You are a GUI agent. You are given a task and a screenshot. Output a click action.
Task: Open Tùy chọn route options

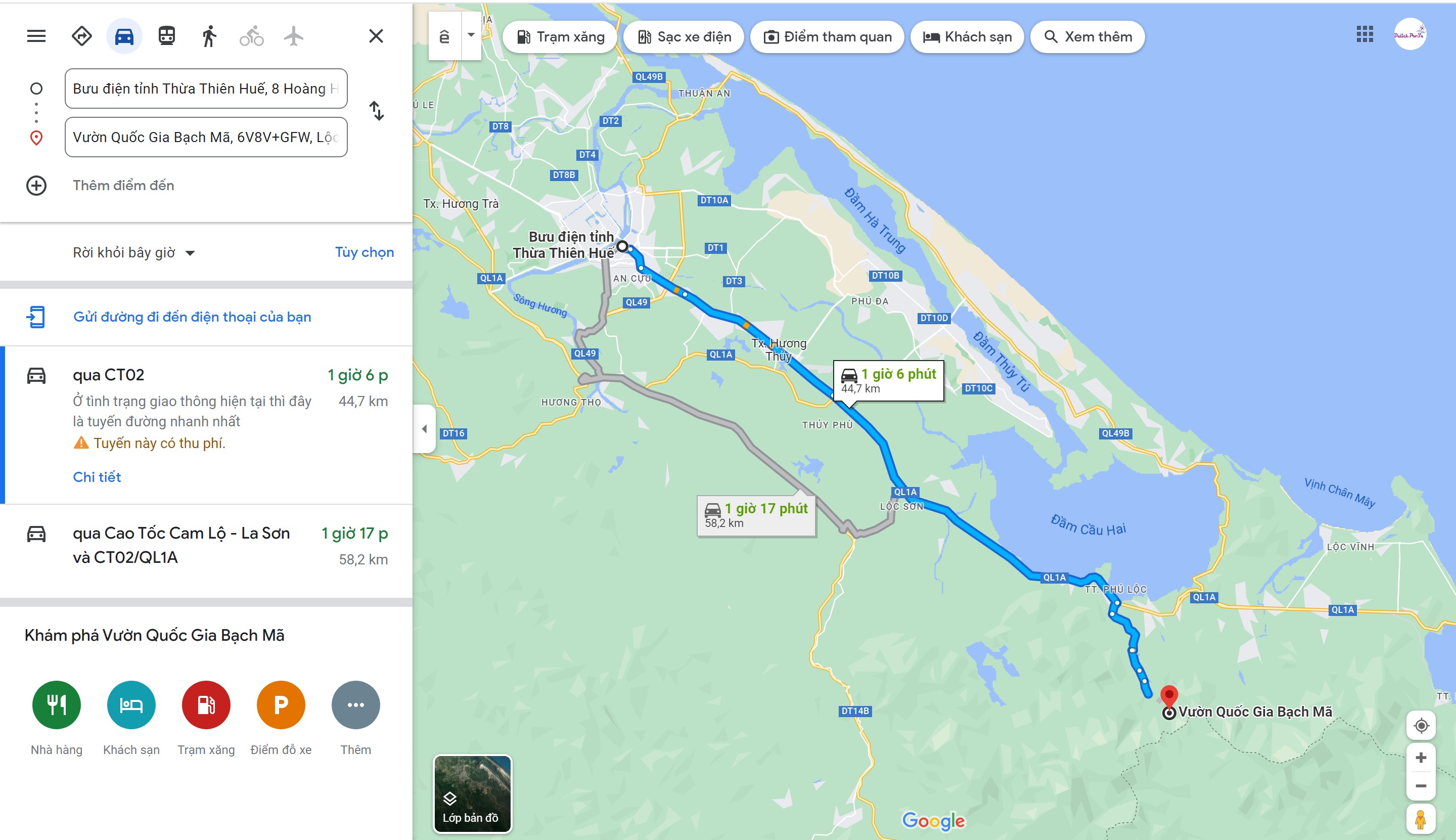(x=365, y=252)
